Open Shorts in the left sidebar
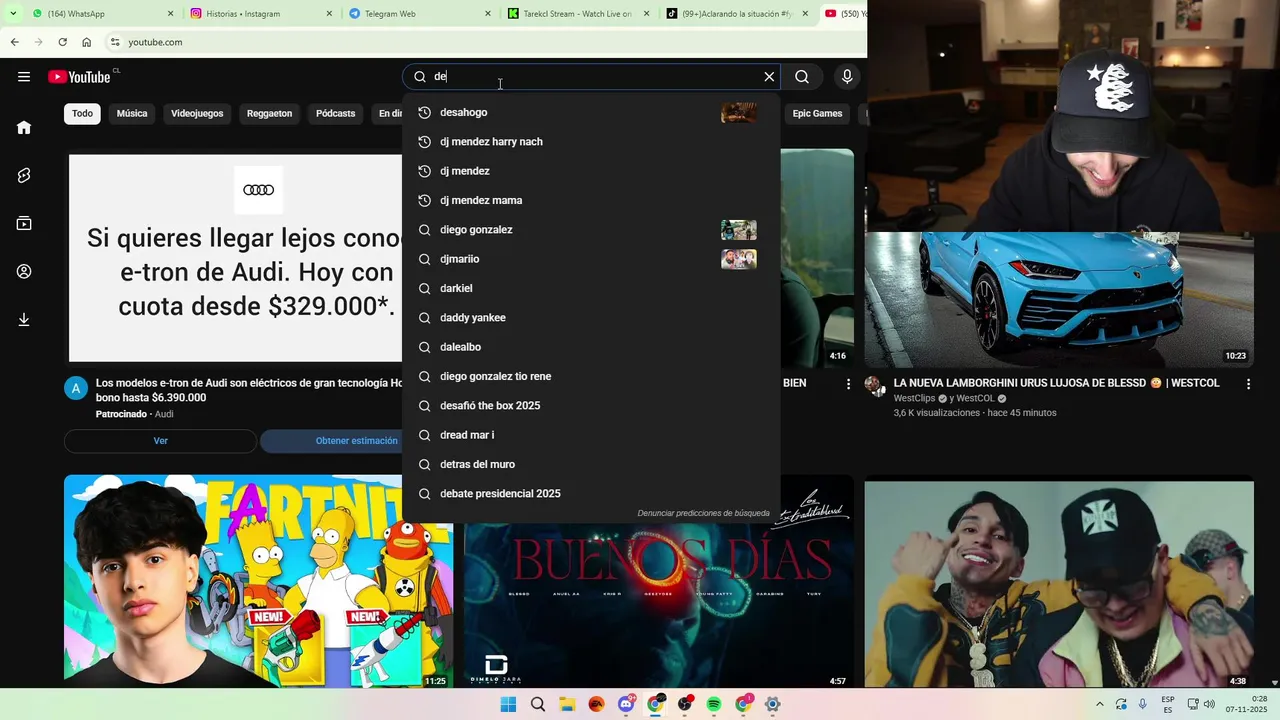1280x720 pixels. coord(24,175)
